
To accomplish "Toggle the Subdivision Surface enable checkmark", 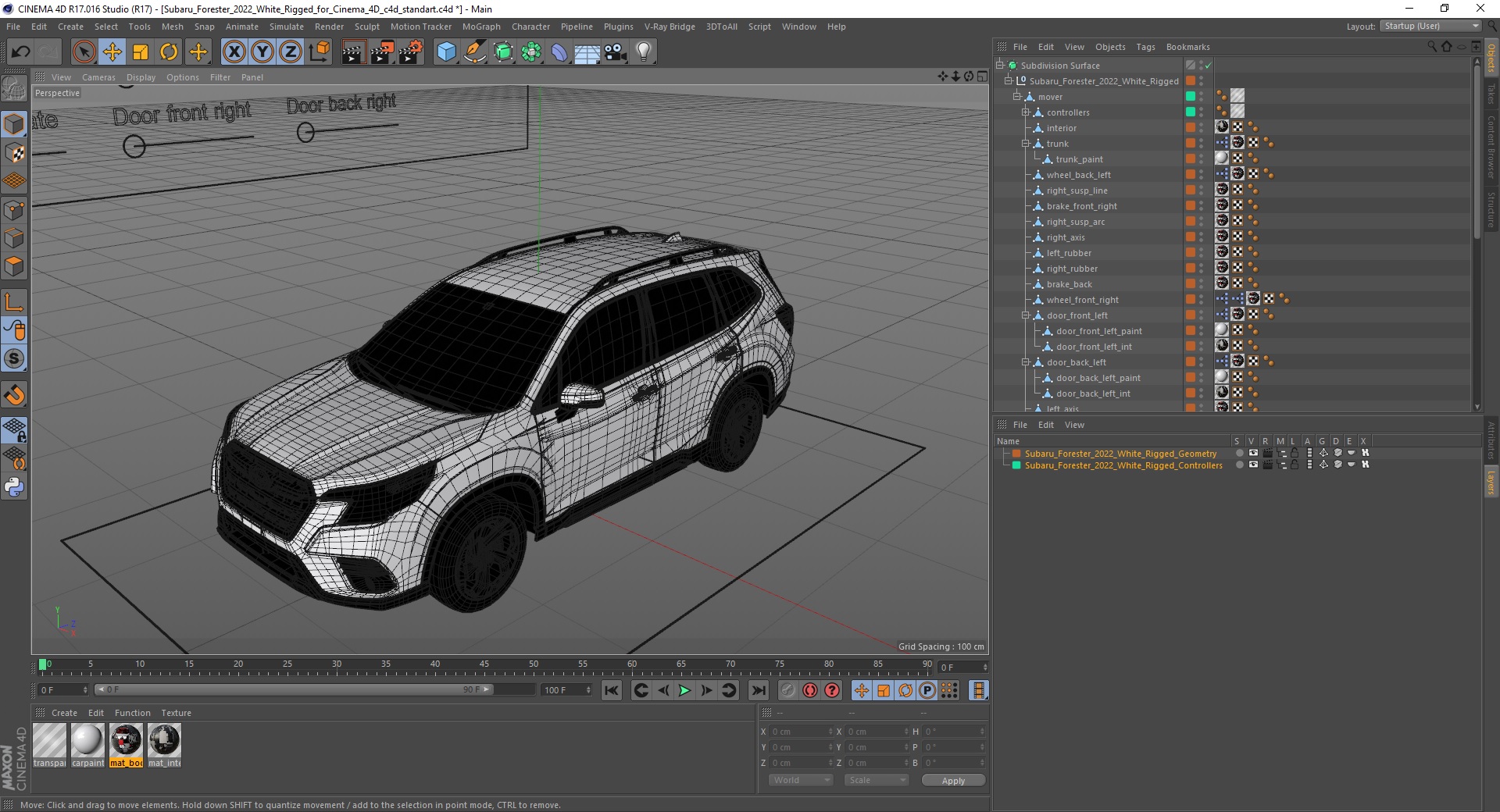I will 1208,66.
